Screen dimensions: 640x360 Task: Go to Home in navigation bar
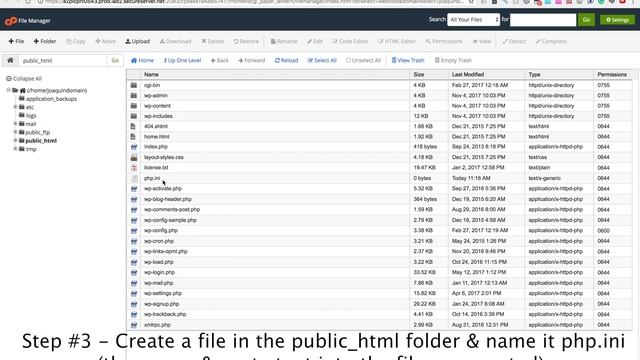point(142,60)
